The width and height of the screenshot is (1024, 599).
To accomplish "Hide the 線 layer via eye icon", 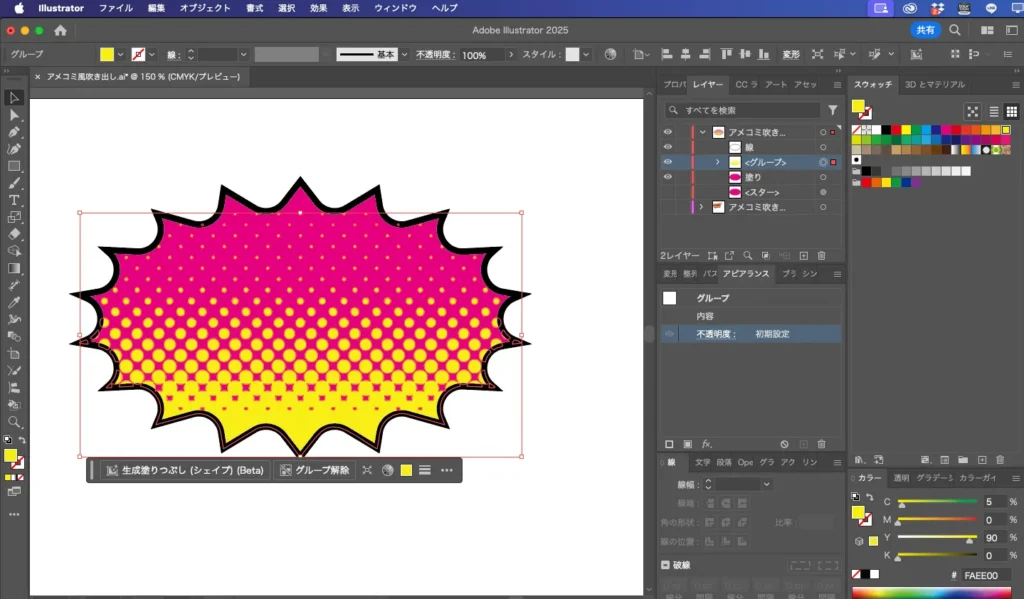I will point(668,147).
